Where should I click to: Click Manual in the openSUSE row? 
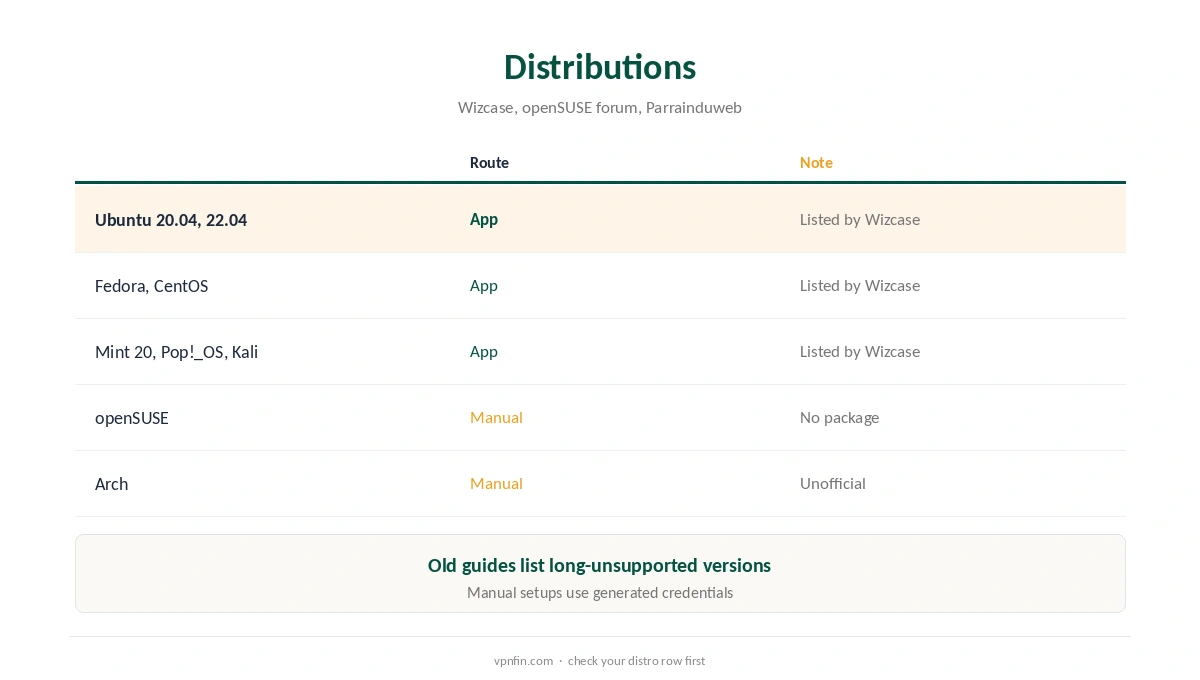pos(496,417)
